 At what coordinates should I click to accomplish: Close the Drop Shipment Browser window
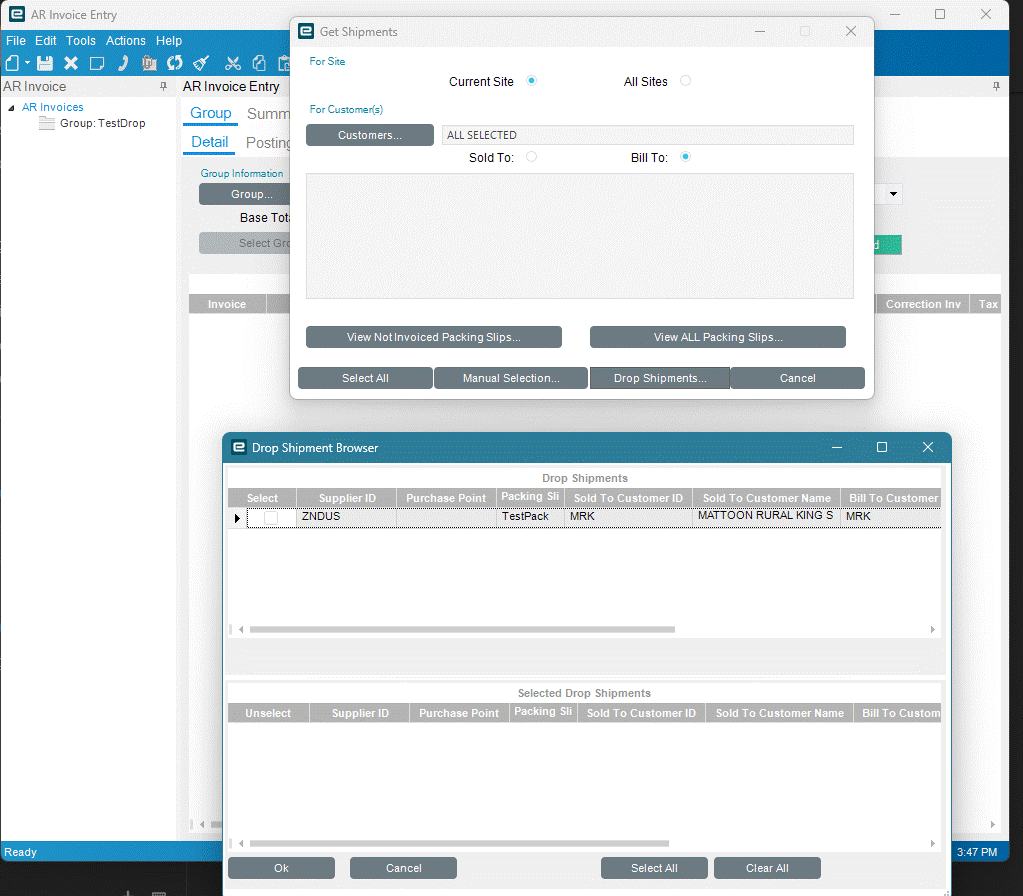(928, 448)
